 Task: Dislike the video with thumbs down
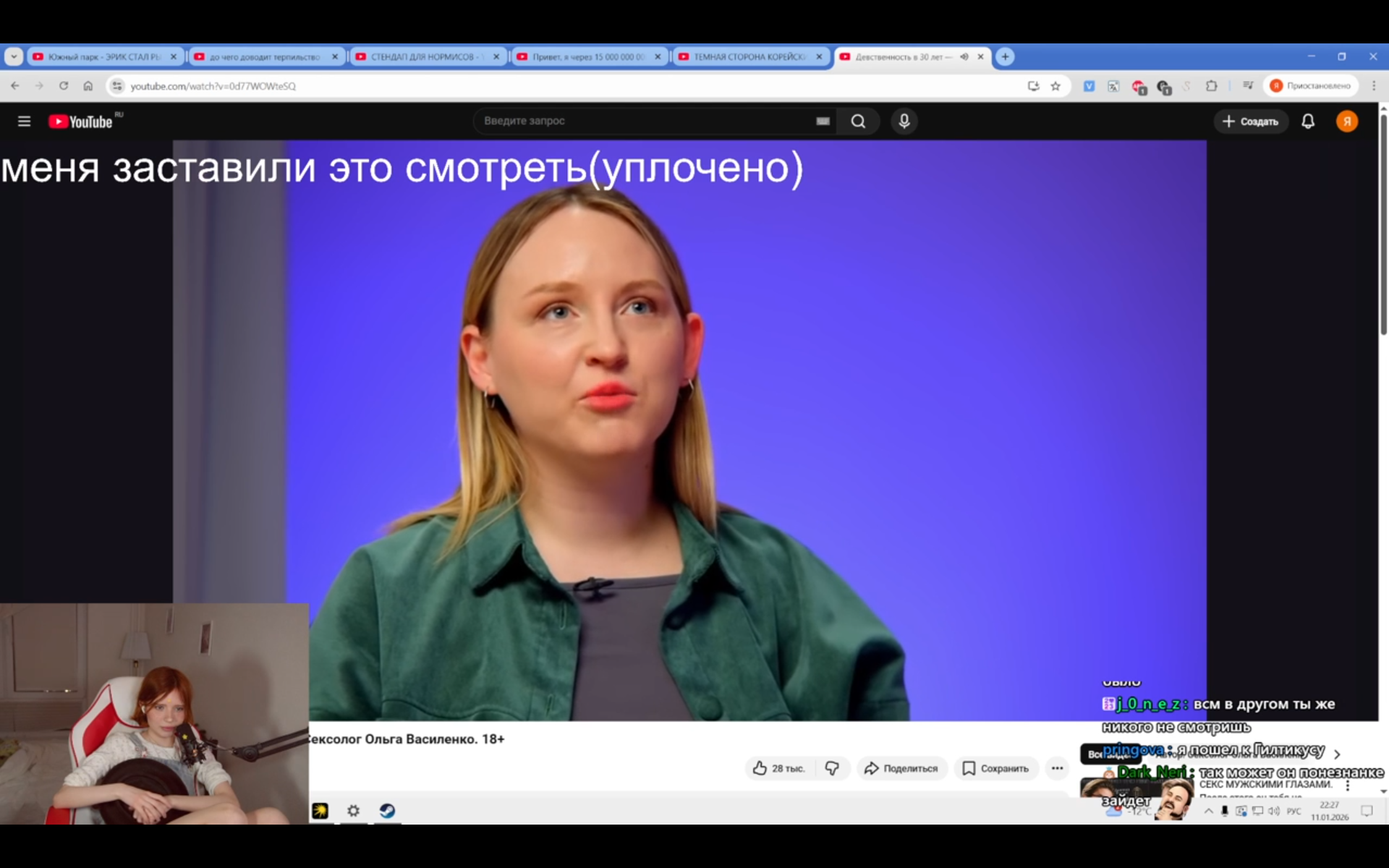coord(832,768)
